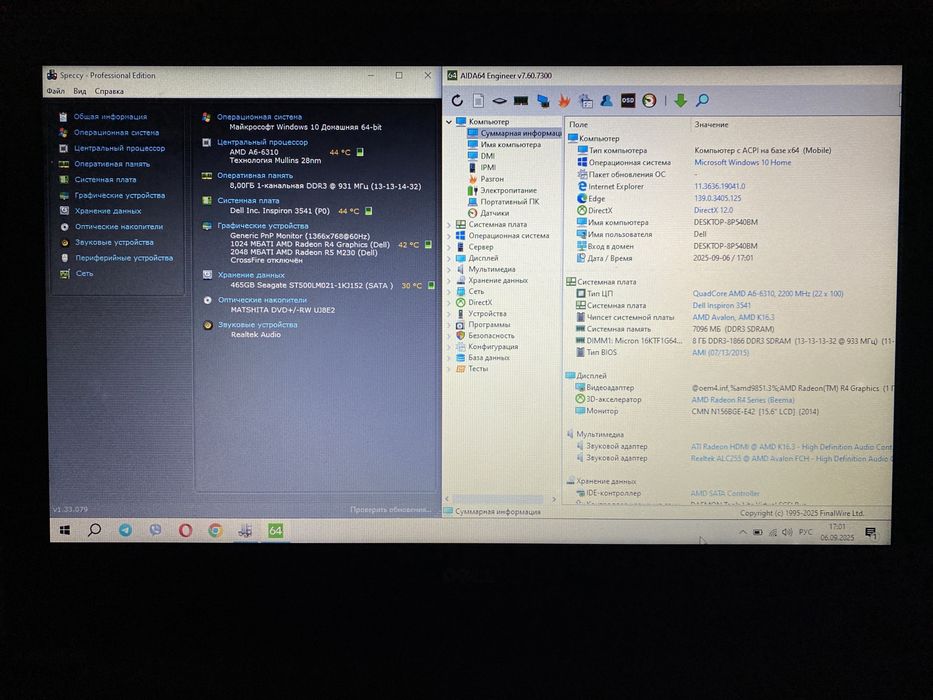Open Speccy Справка menu
The image size is (933, 700).
pos(109,91)
